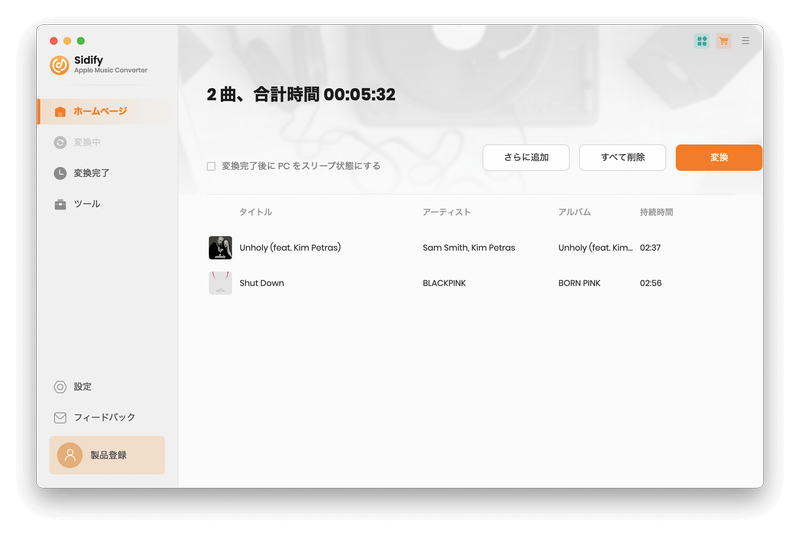Open the hamburger menu icon

(745, 41)
